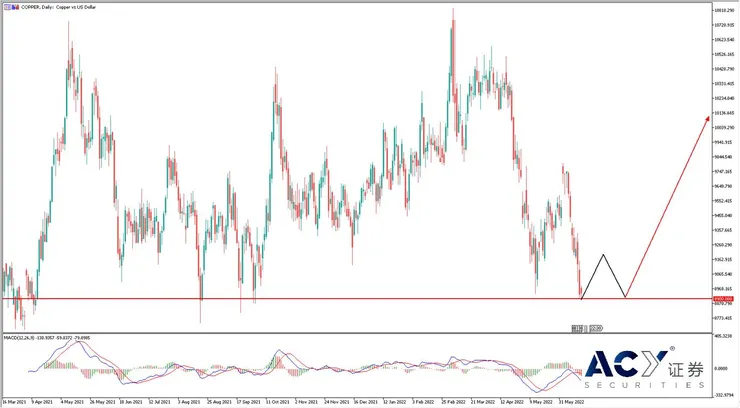Click the chart window icon beside COPPER title

[8, 7]
